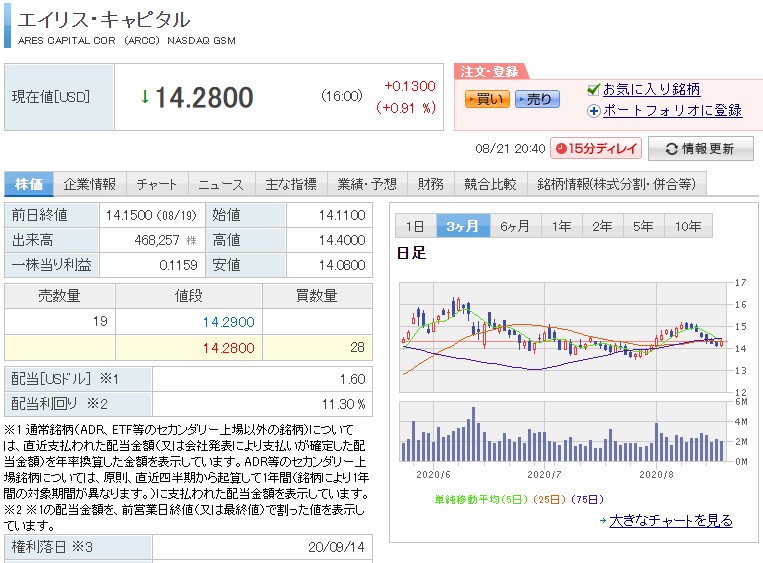Set chart period to 10年

[x=688, y=226]
